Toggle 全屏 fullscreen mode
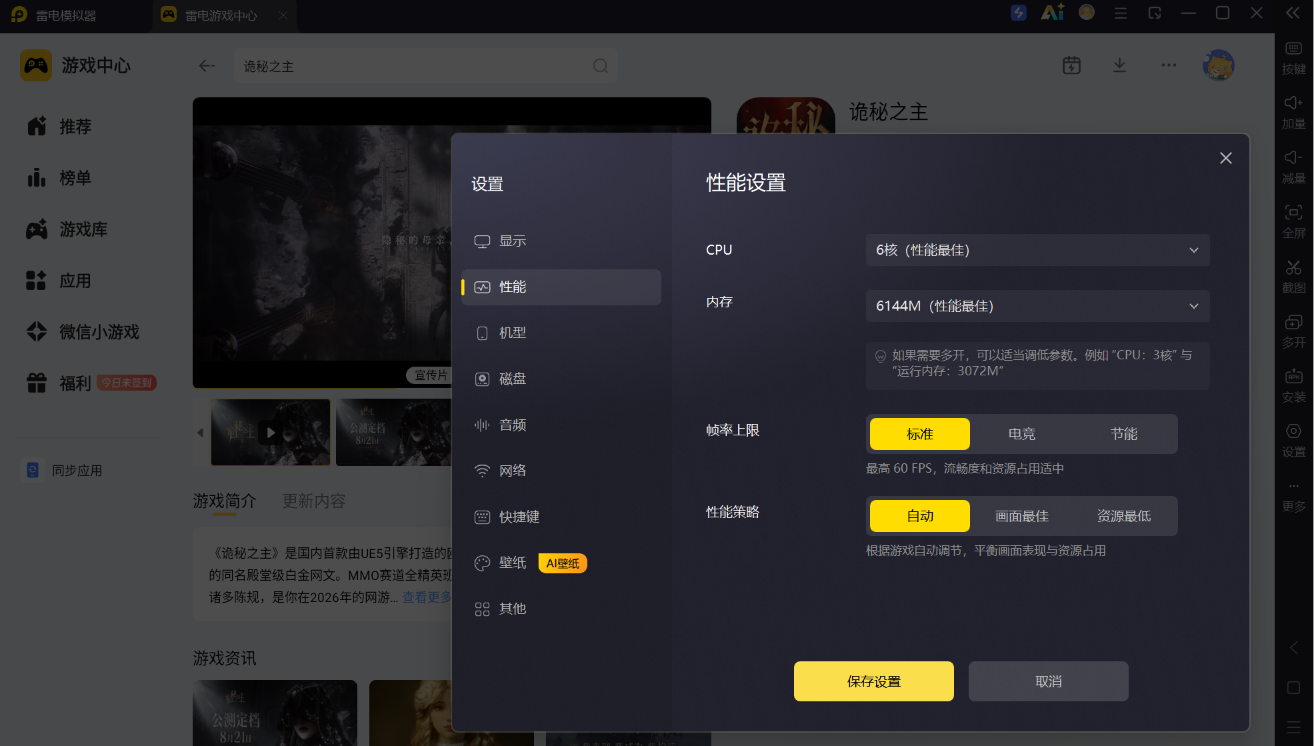 point(1294,222)
